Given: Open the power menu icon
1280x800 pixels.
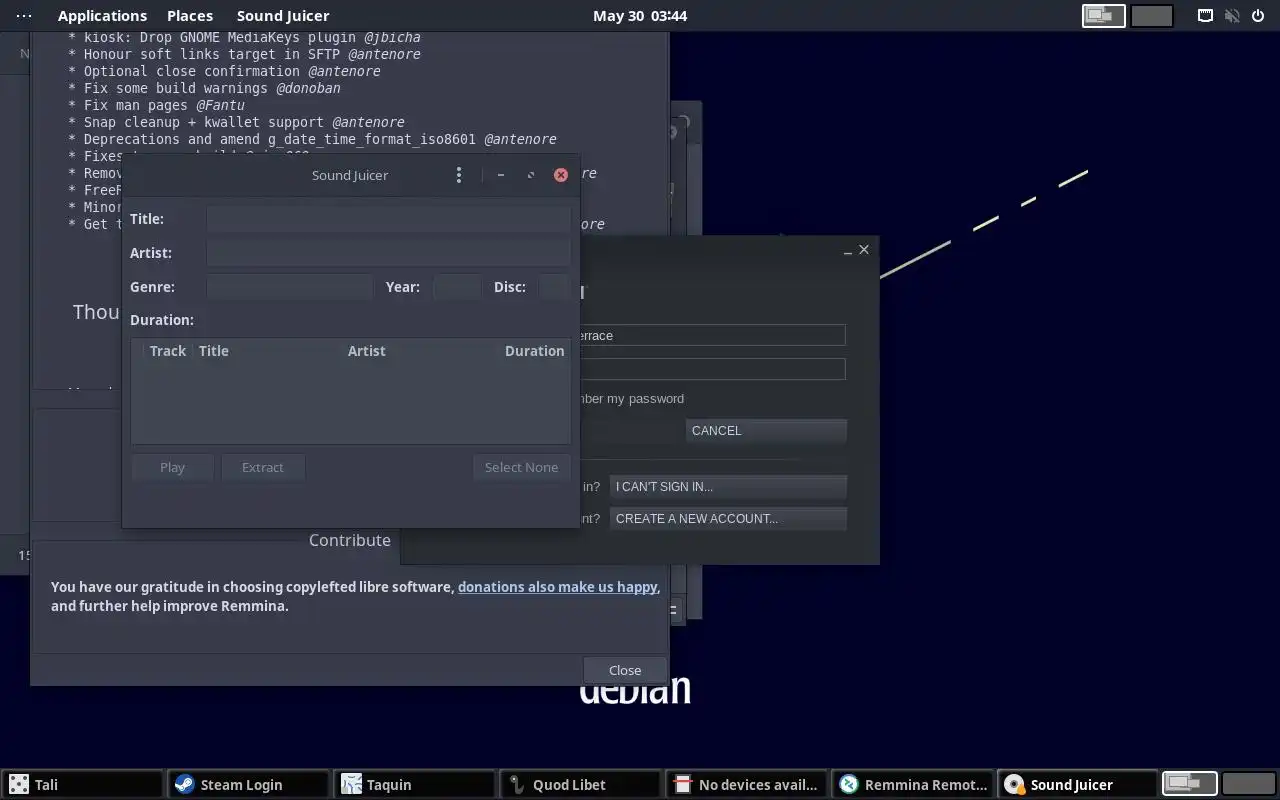Looking at the screenshot, I should [x=1258, y=15].
